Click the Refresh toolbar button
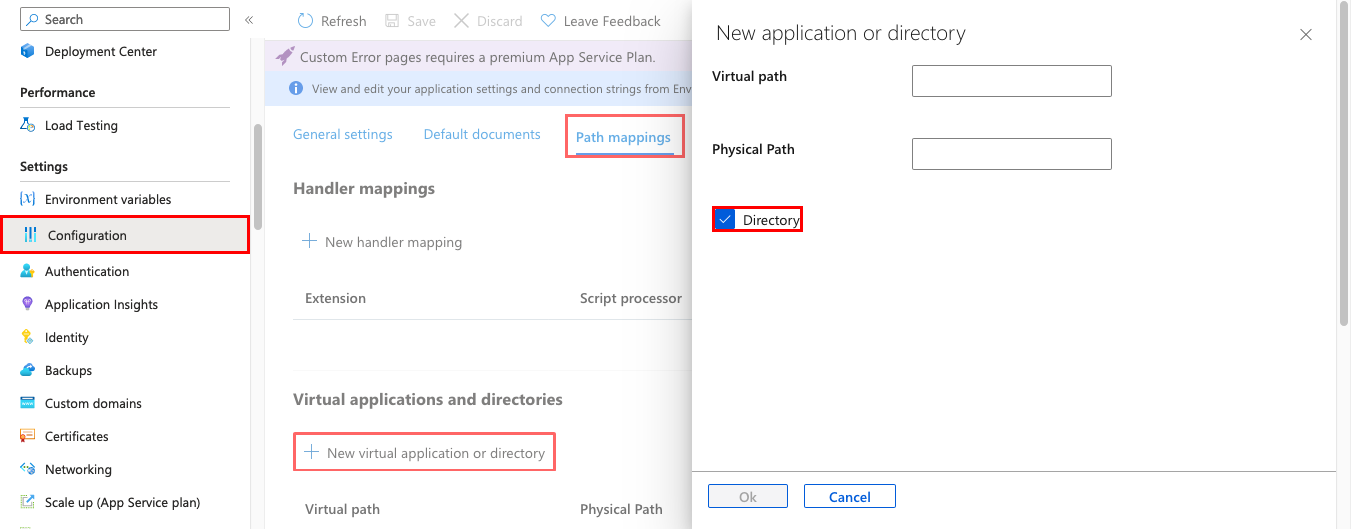The height and width of the screenshot is (529, 1351). [x=332, y=21]
